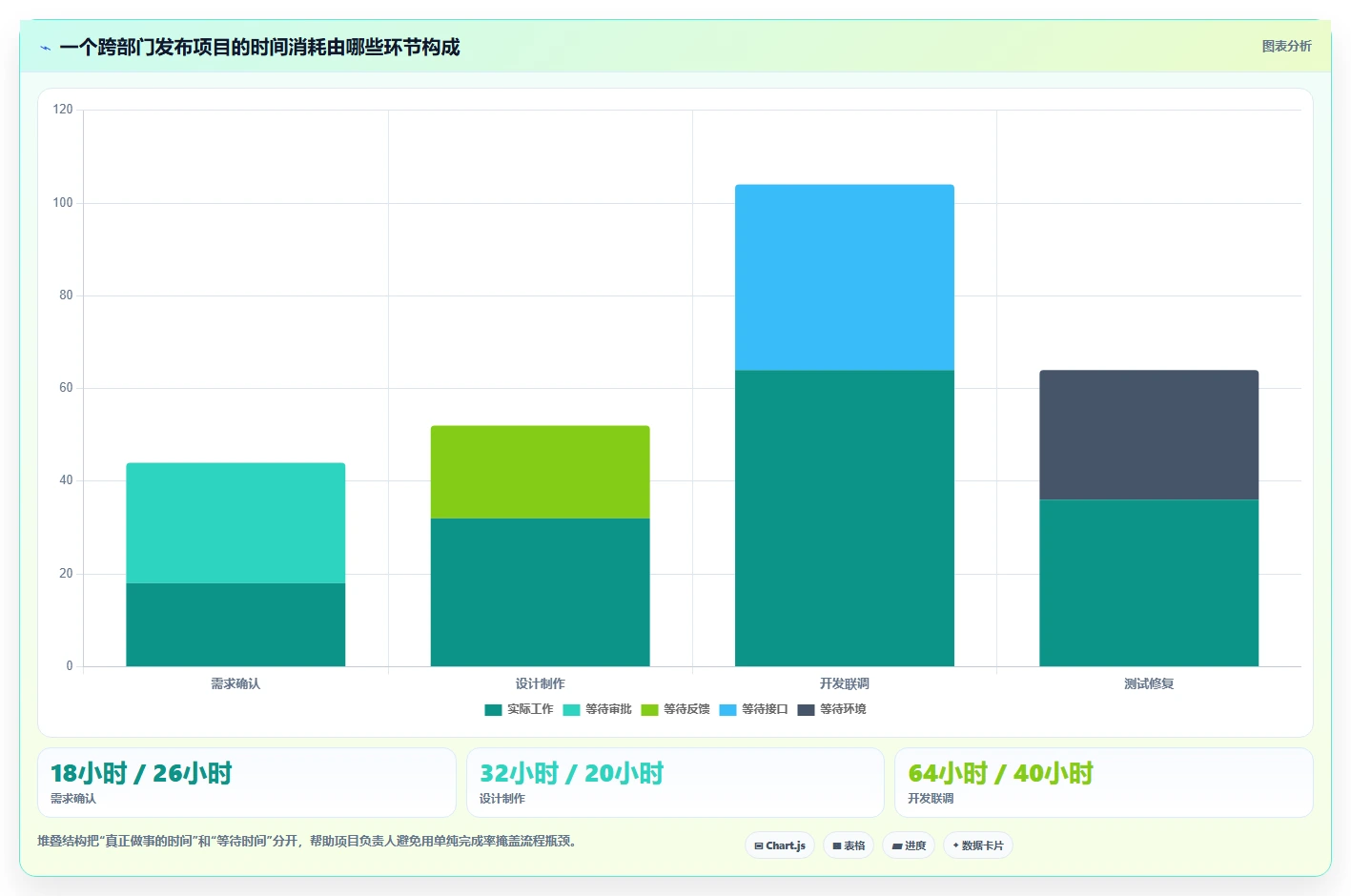Toggle the 等待反馈 legend item
Screen dimensions: 1351x896
click(675, 709)
